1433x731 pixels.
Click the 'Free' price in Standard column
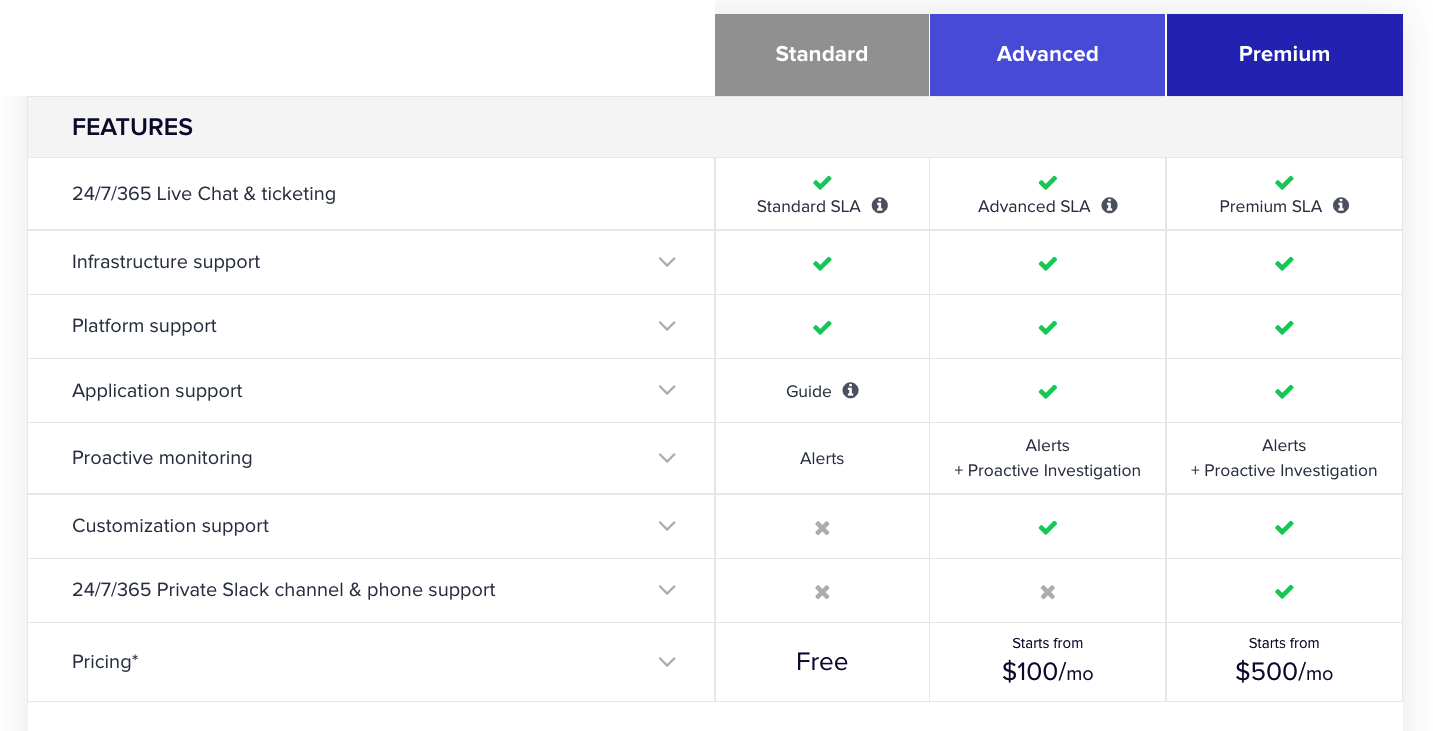822,662
